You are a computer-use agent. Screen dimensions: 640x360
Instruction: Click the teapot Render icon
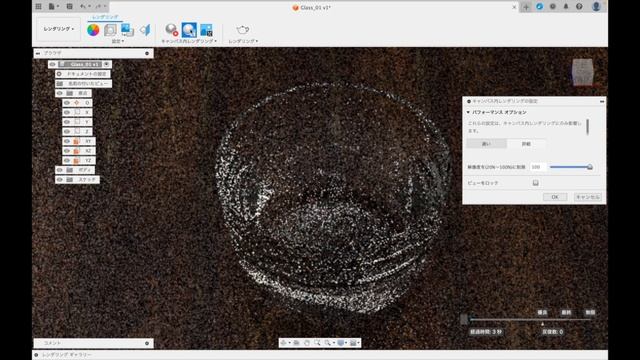(x=242, y=30)
